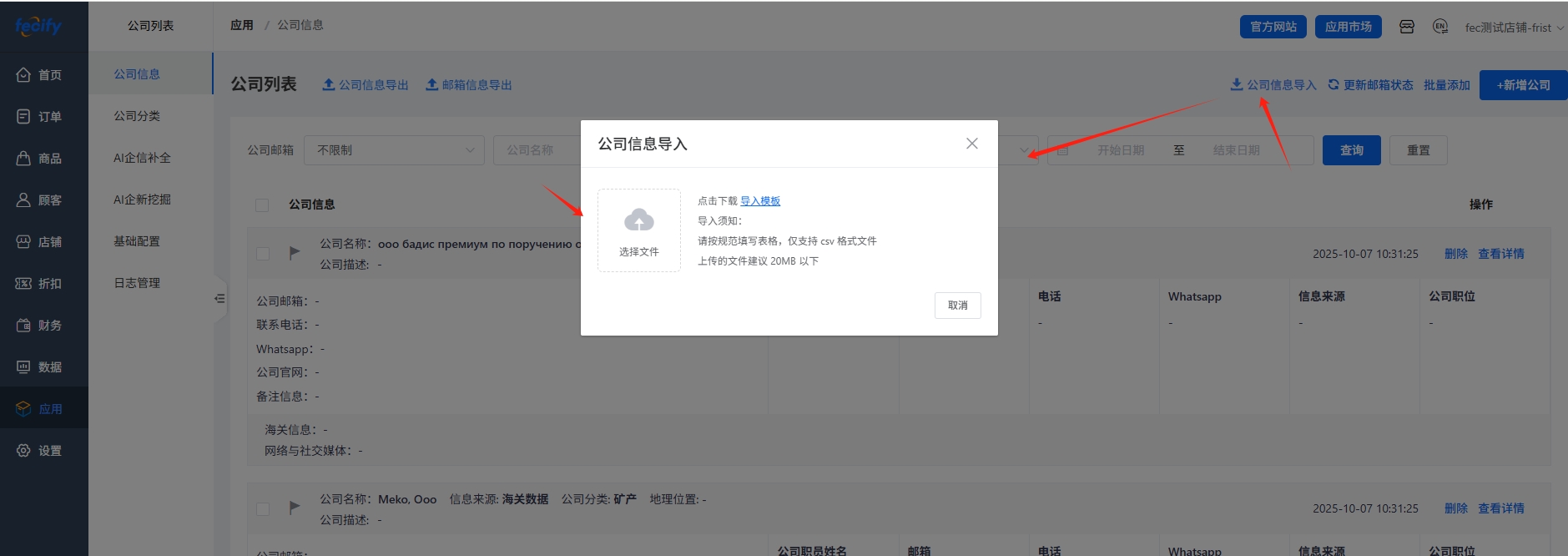The width and height of the screenshot is (1568, 556).
Task: Check the first company row checkbox
Action: [x=263, y=254]
